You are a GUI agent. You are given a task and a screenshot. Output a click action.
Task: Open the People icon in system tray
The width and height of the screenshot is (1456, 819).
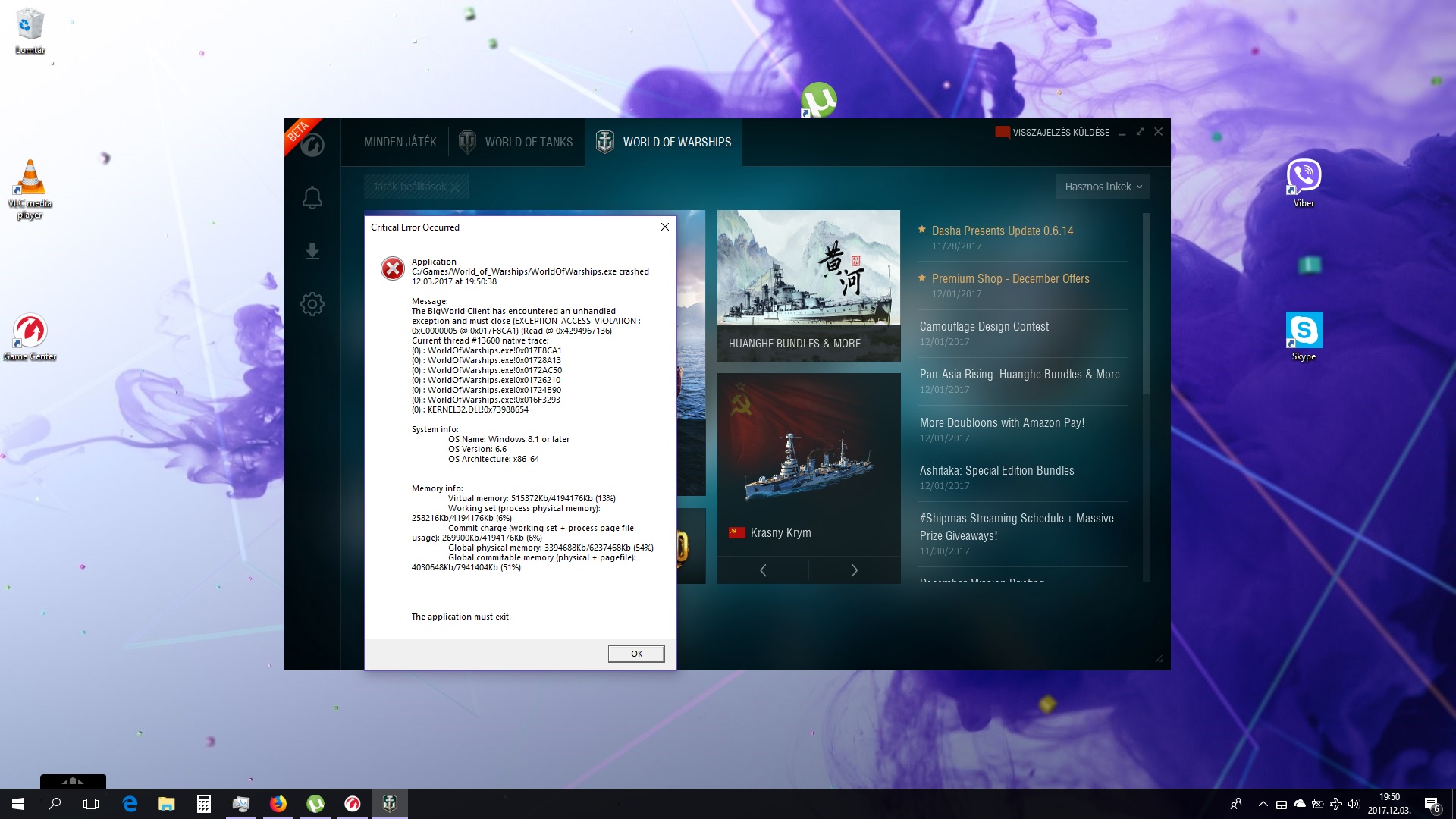click(1236, 804)
